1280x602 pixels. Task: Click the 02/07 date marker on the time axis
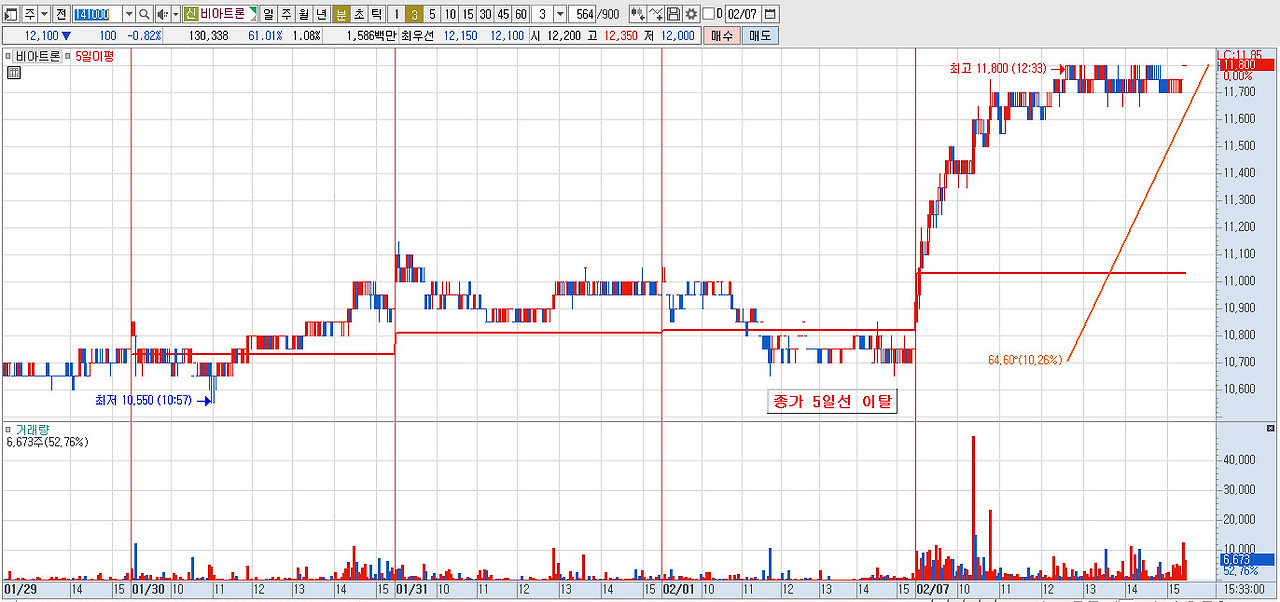pos(933,589)
